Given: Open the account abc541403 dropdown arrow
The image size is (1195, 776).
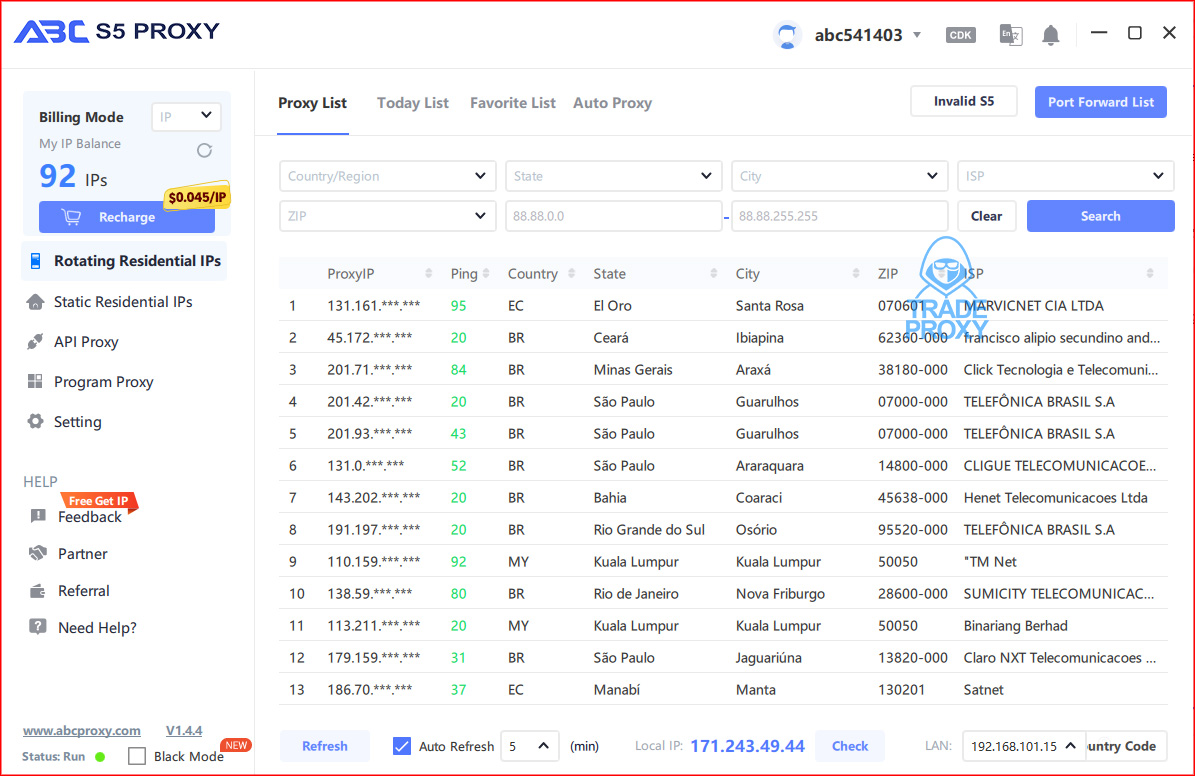Looking at the screenshot, I should pyautogui.click(x=917, y=35).
